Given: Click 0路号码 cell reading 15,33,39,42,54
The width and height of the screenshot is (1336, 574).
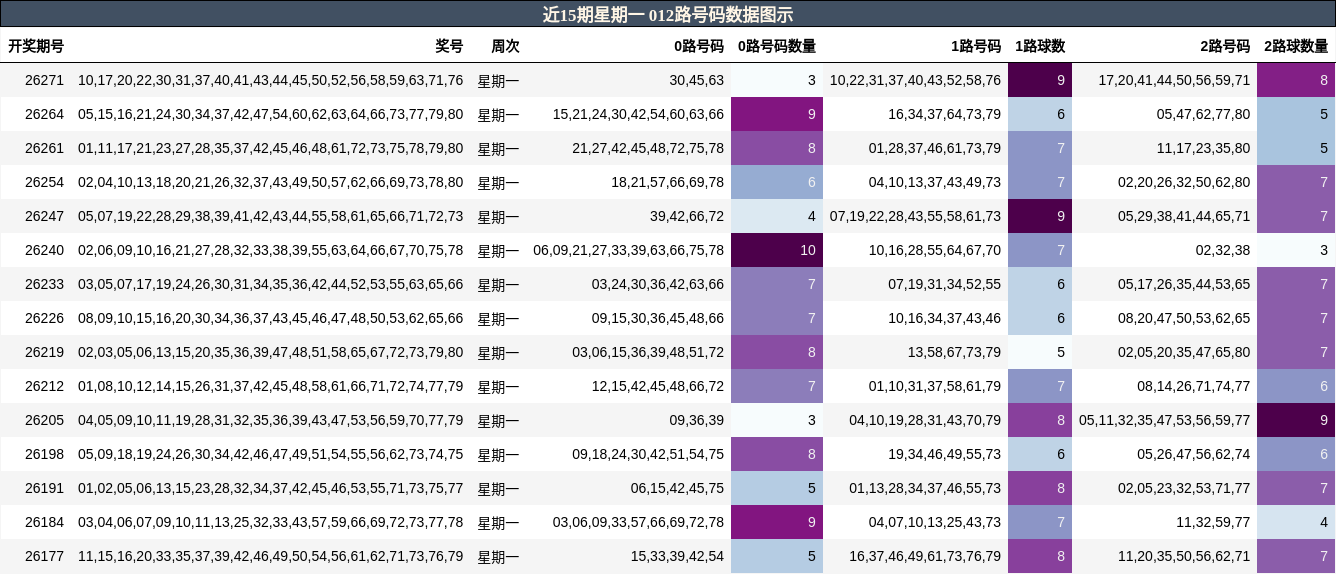Looking at the screenshot, I should 678,556.
